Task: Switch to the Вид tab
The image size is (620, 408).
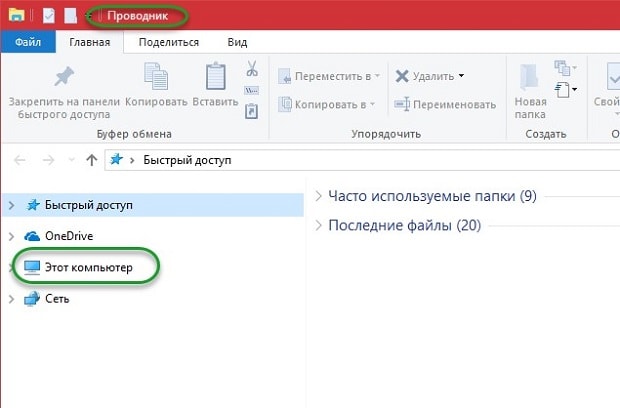Action: (237, 42)
